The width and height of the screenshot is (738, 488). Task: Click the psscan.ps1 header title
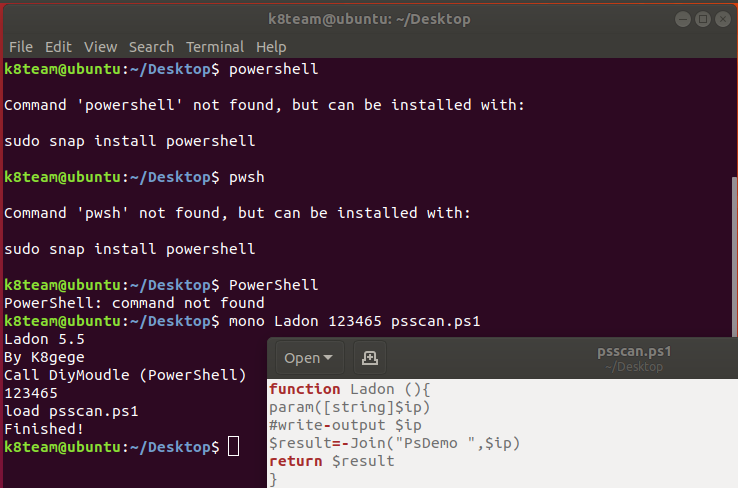633,351
